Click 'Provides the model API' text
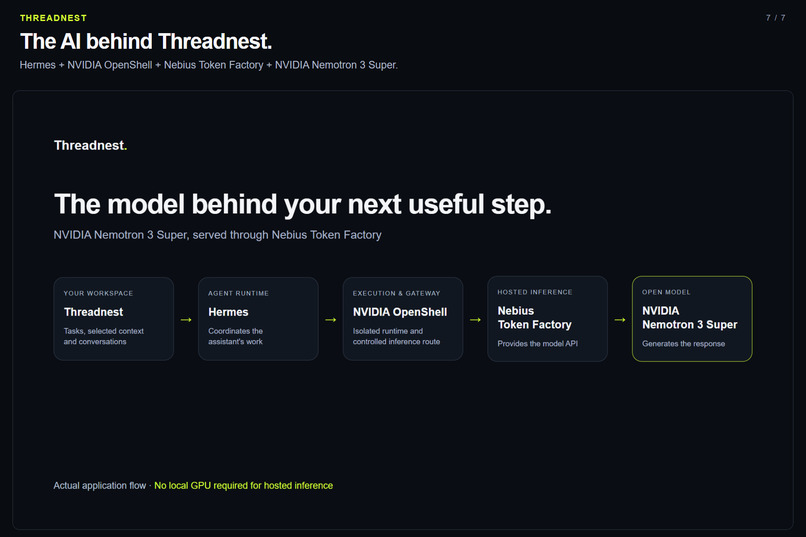Viewport: 806px width, 537px height. coord(538,344)
